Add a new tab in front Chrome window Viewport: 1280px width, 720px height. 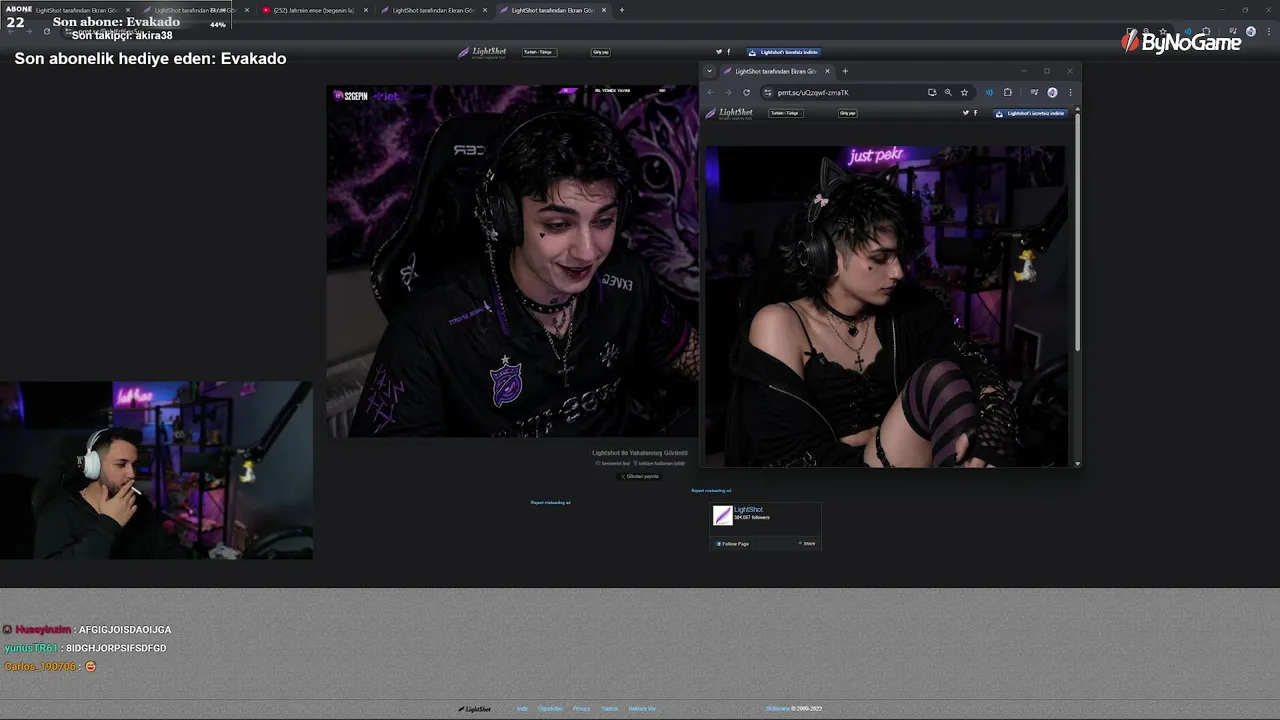pyautogui.click(x=845, y=71)
